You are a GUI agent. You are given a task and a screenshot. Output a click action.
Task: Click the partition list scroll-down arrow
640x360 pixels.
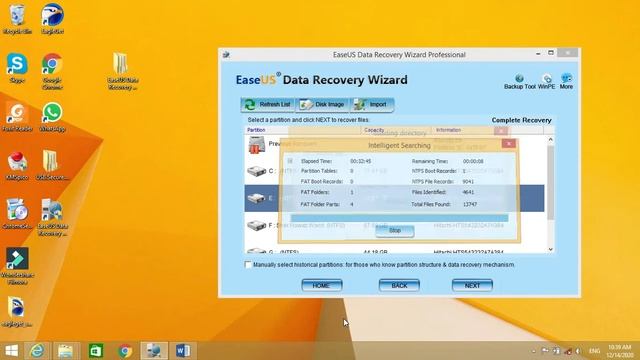[x=550, y=249]
